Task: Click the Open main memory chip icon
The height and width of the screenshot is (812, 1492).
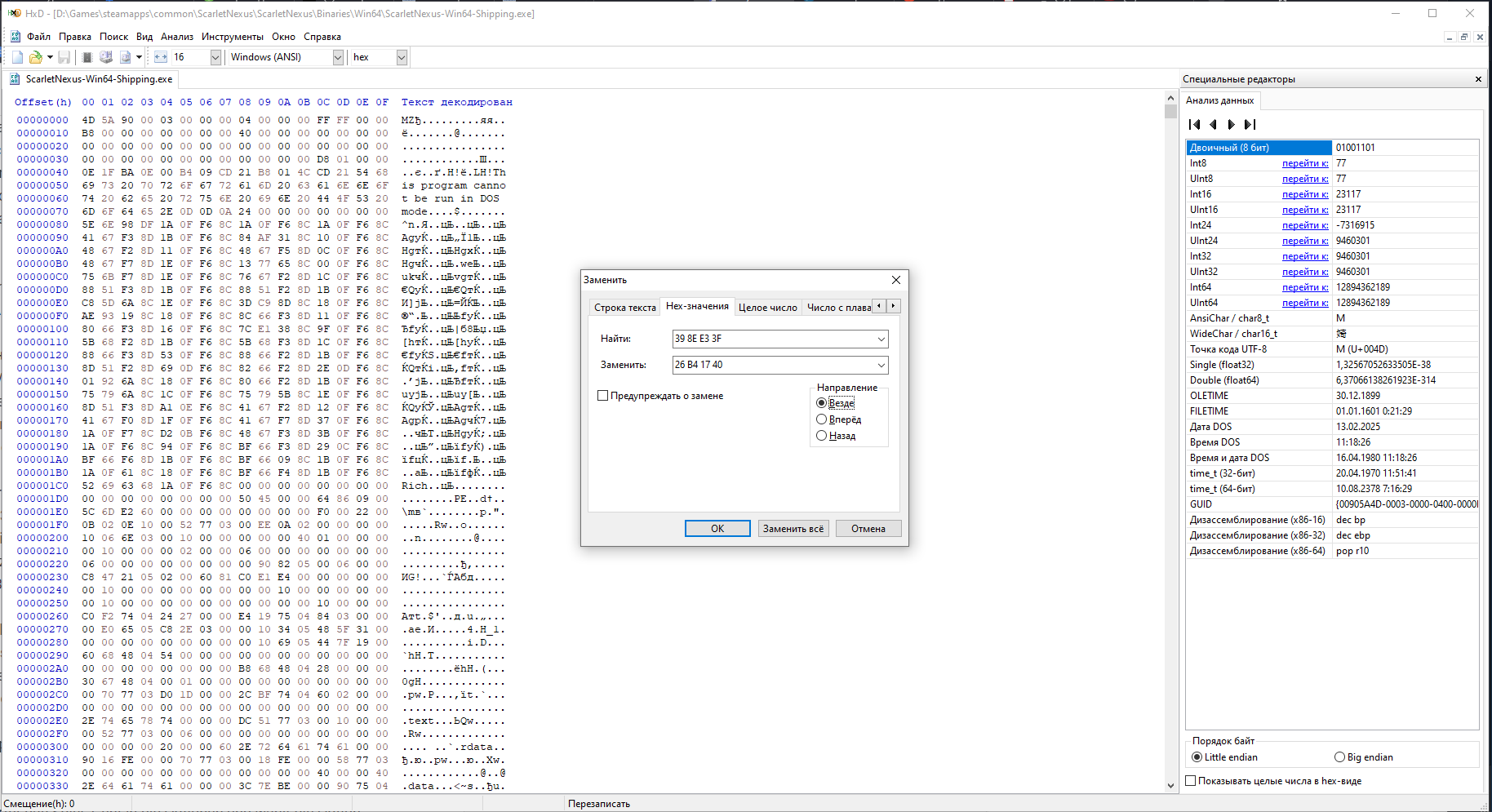Action: click(87, 57)
